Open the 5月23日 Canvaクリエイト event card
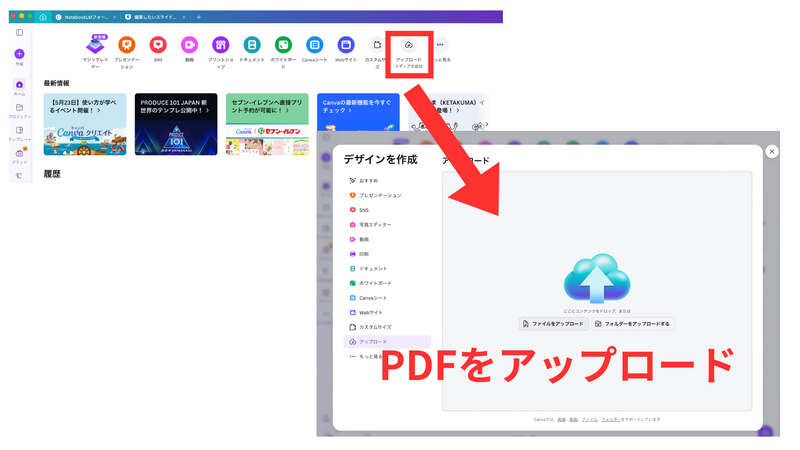Image resolution: width=800 pixels, height=450 pixels. pos(85,124)
